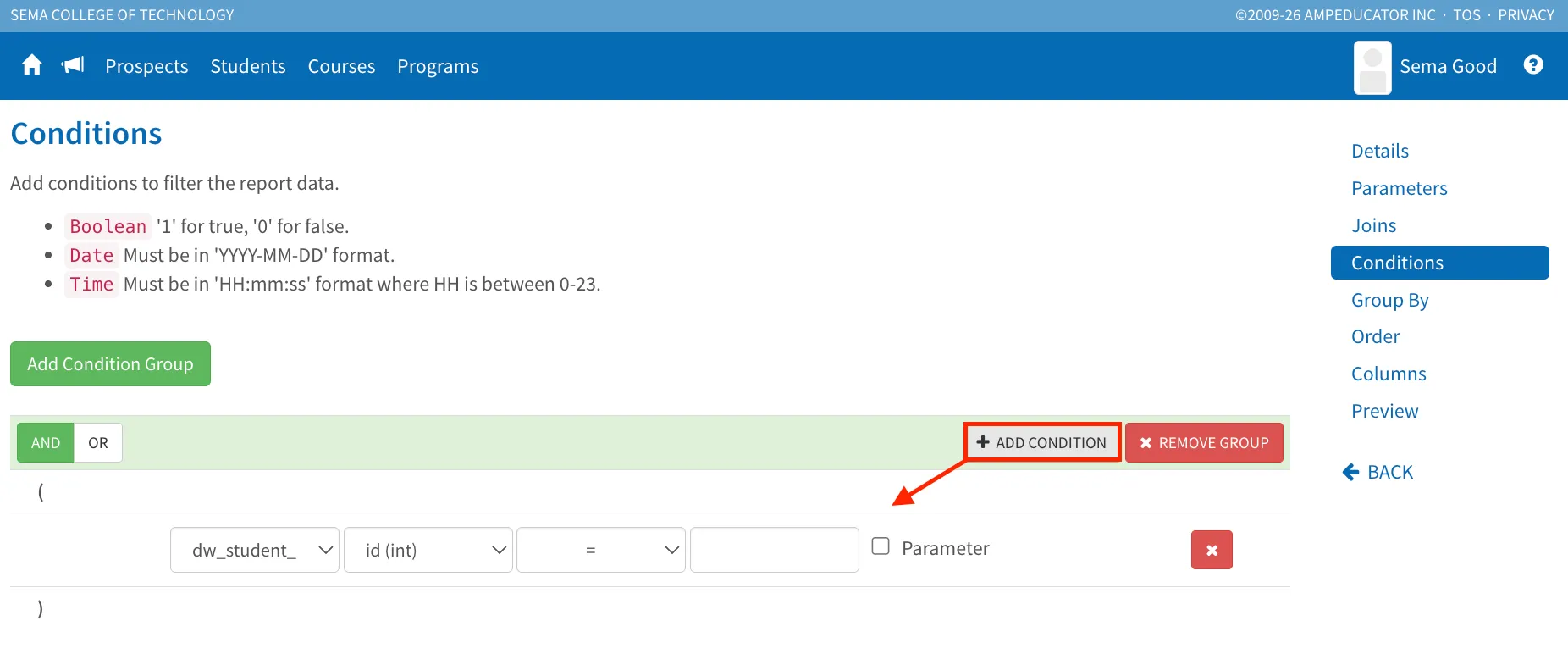Click the Add Condition button
Viewport: 1568px width, 654px height.
coord(1042,442)
